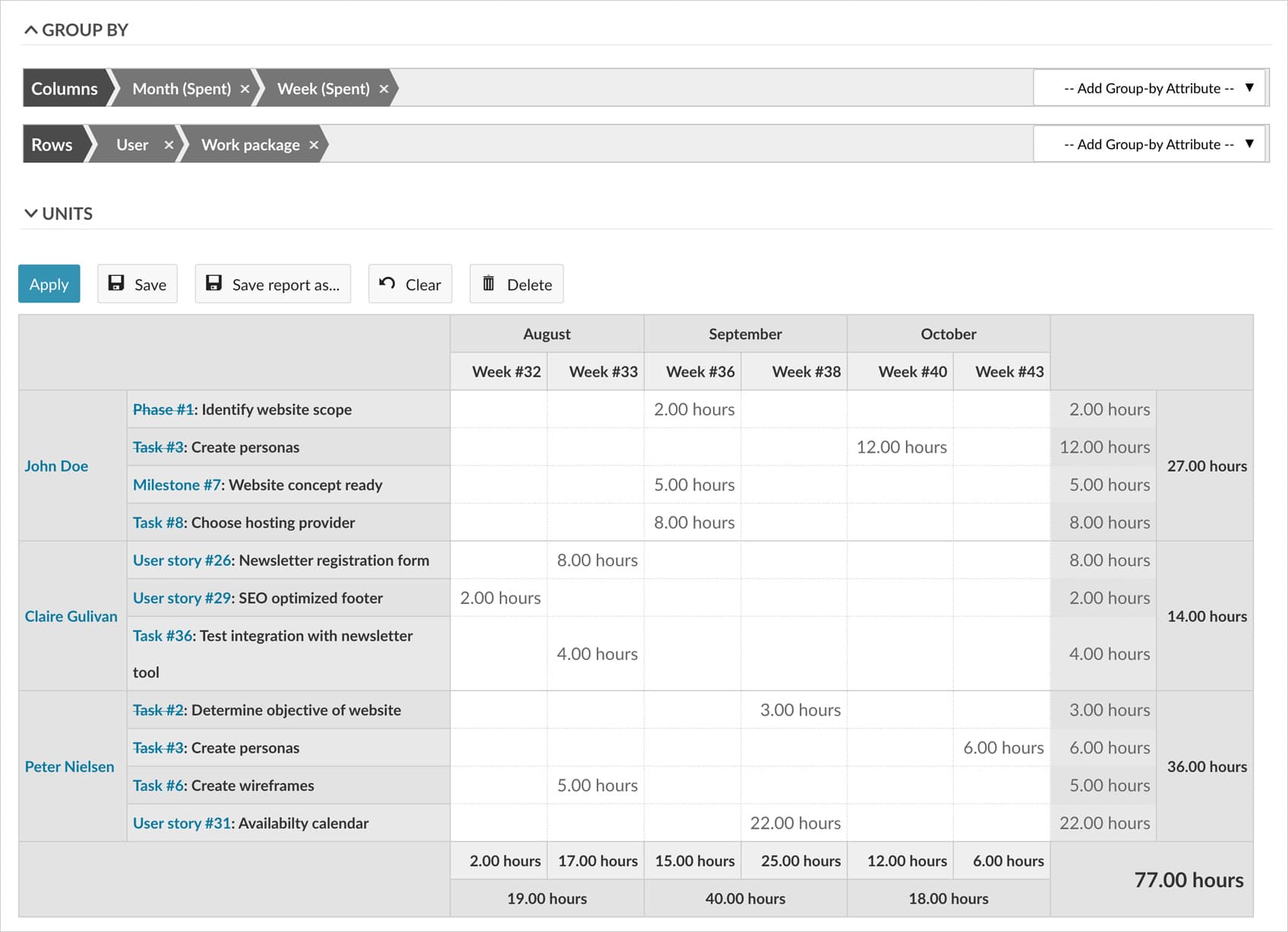Remove the Month (Spent) column attribute
Viewport: 1288px width, 932px height.
click(x=245, y=88)
